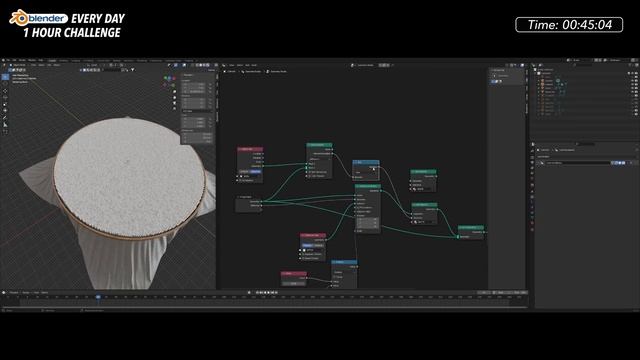The image size is (640, 360).
Task: Select the Add Cube tool
Action: point(5,132)
